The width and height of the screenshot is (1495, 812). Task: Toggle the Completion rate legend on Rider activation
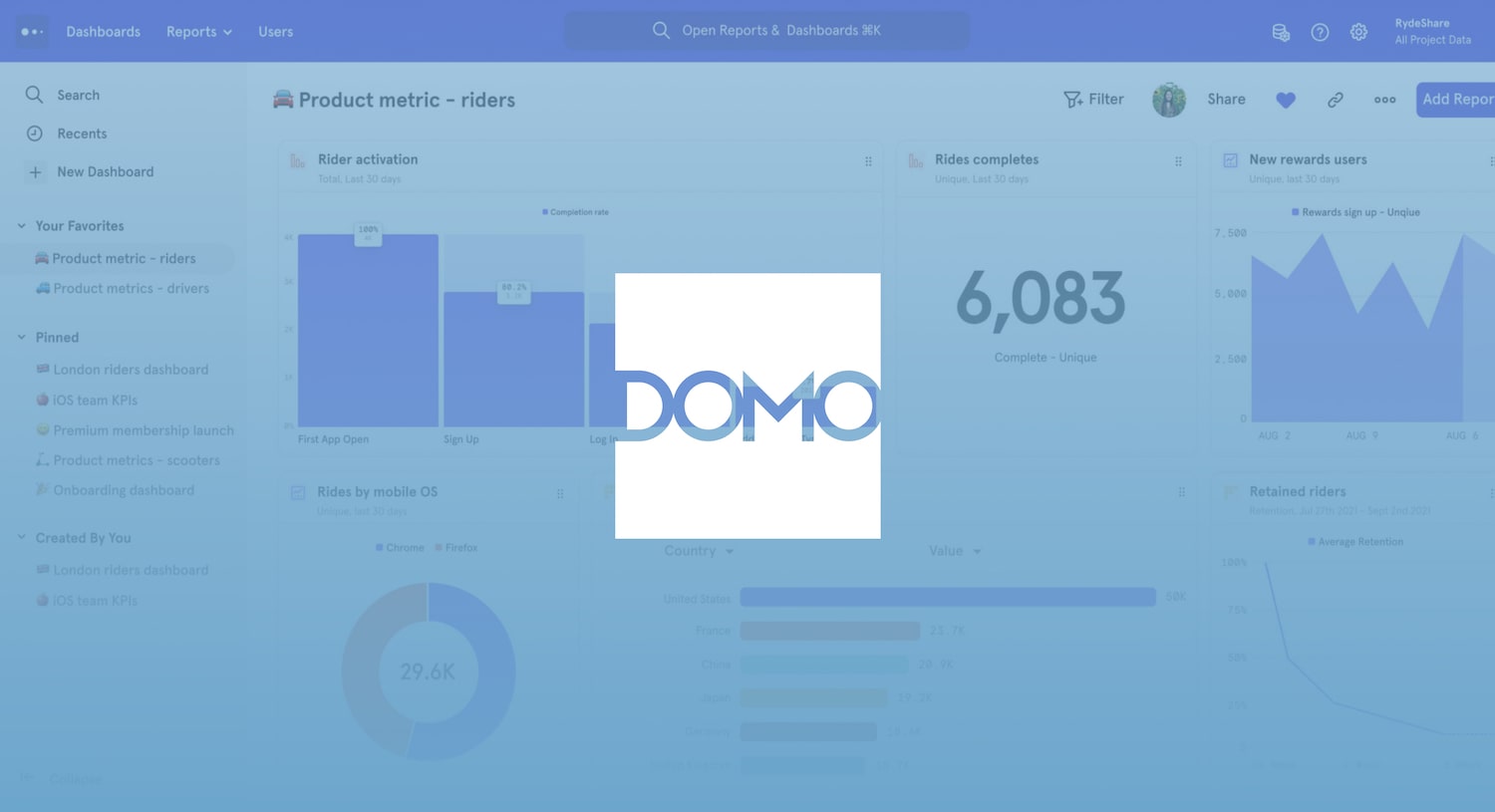[575, 211]
